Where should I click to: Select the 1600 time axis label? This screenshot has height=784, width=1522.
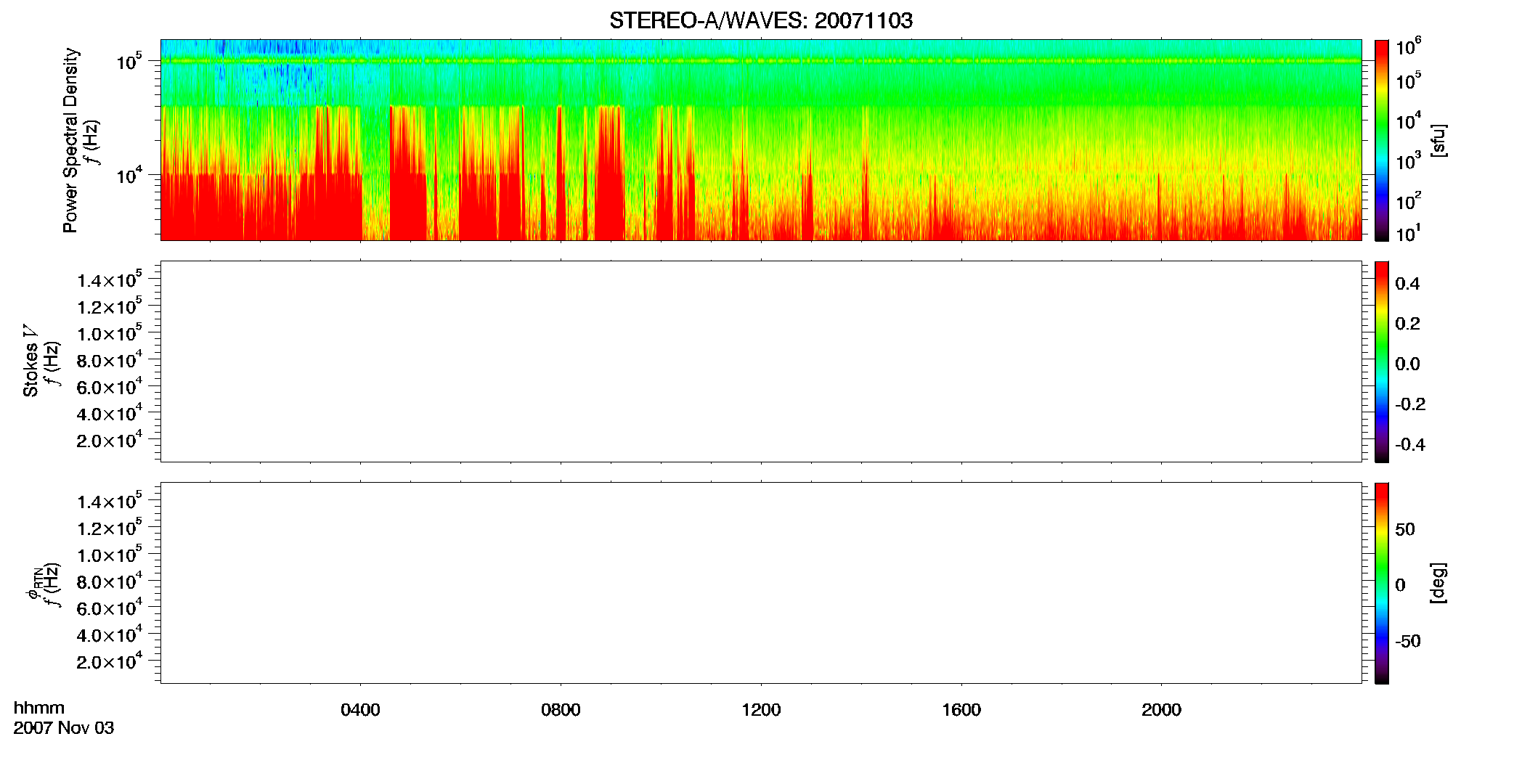point(961,710)
